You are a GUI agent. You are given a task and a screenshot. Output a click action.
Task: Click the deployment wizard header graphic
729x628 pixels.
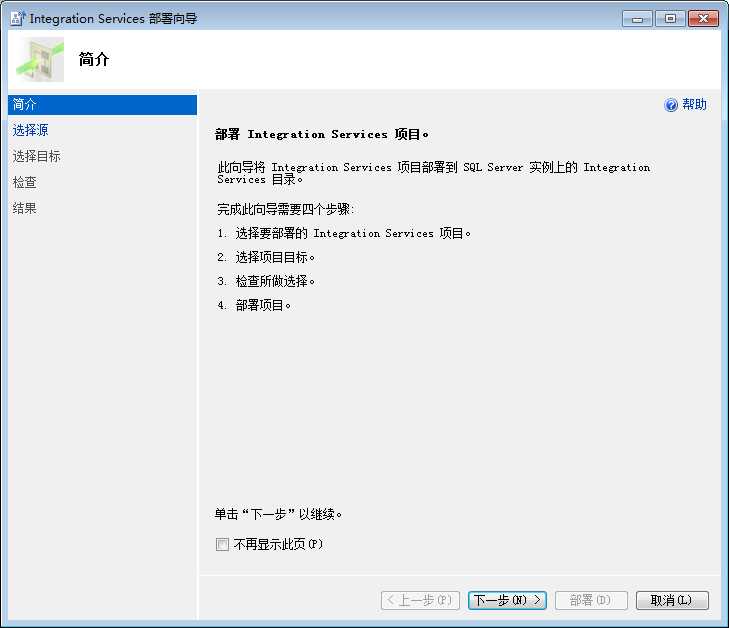pyautogui.click(x=40, y=60)
